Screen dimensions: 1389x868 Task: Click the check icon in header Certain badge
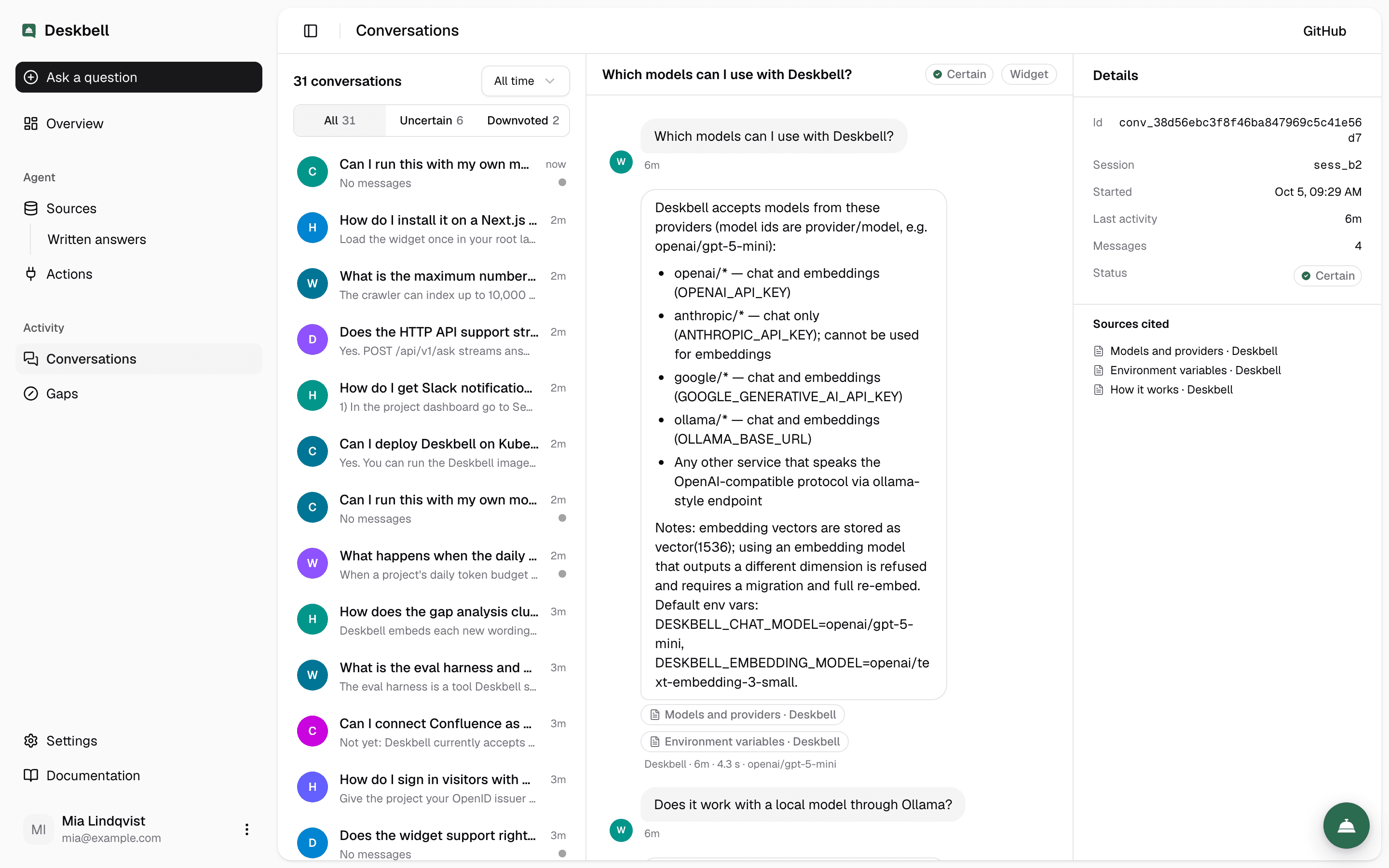pyautogui.click(x=937, y=74)
